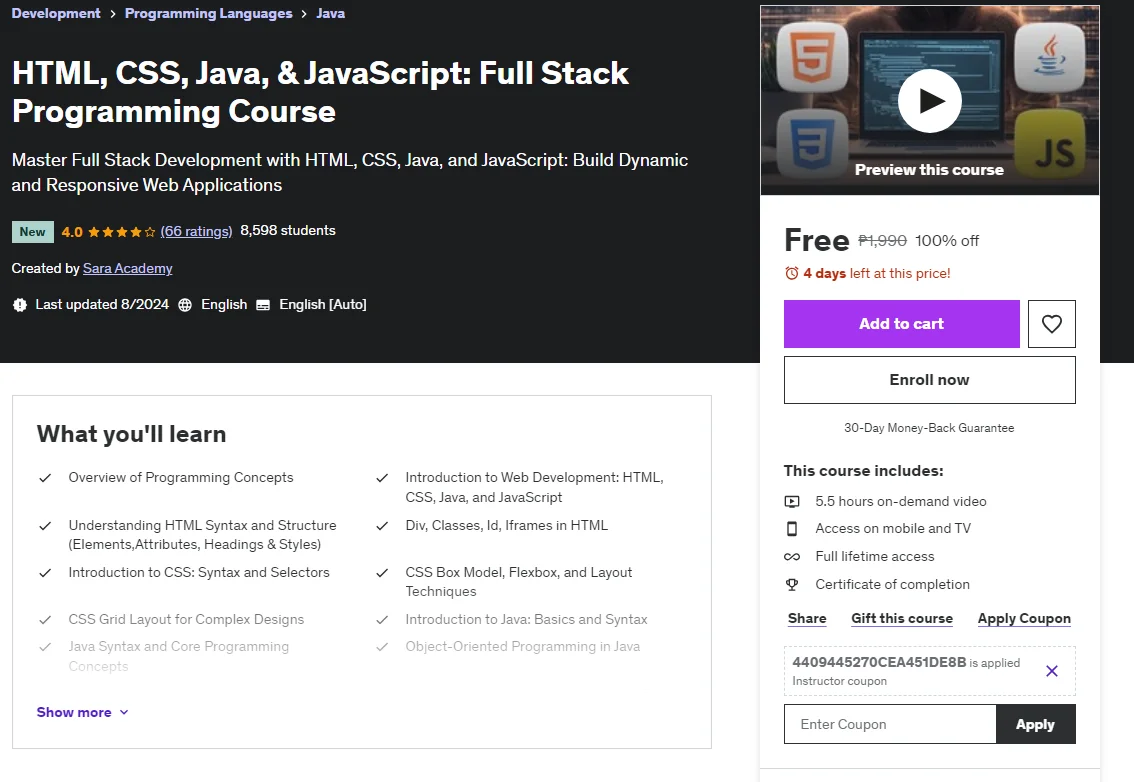Click the globe icon next to English
Screen dimensions: 1134x782
click(x=185, y=305)
